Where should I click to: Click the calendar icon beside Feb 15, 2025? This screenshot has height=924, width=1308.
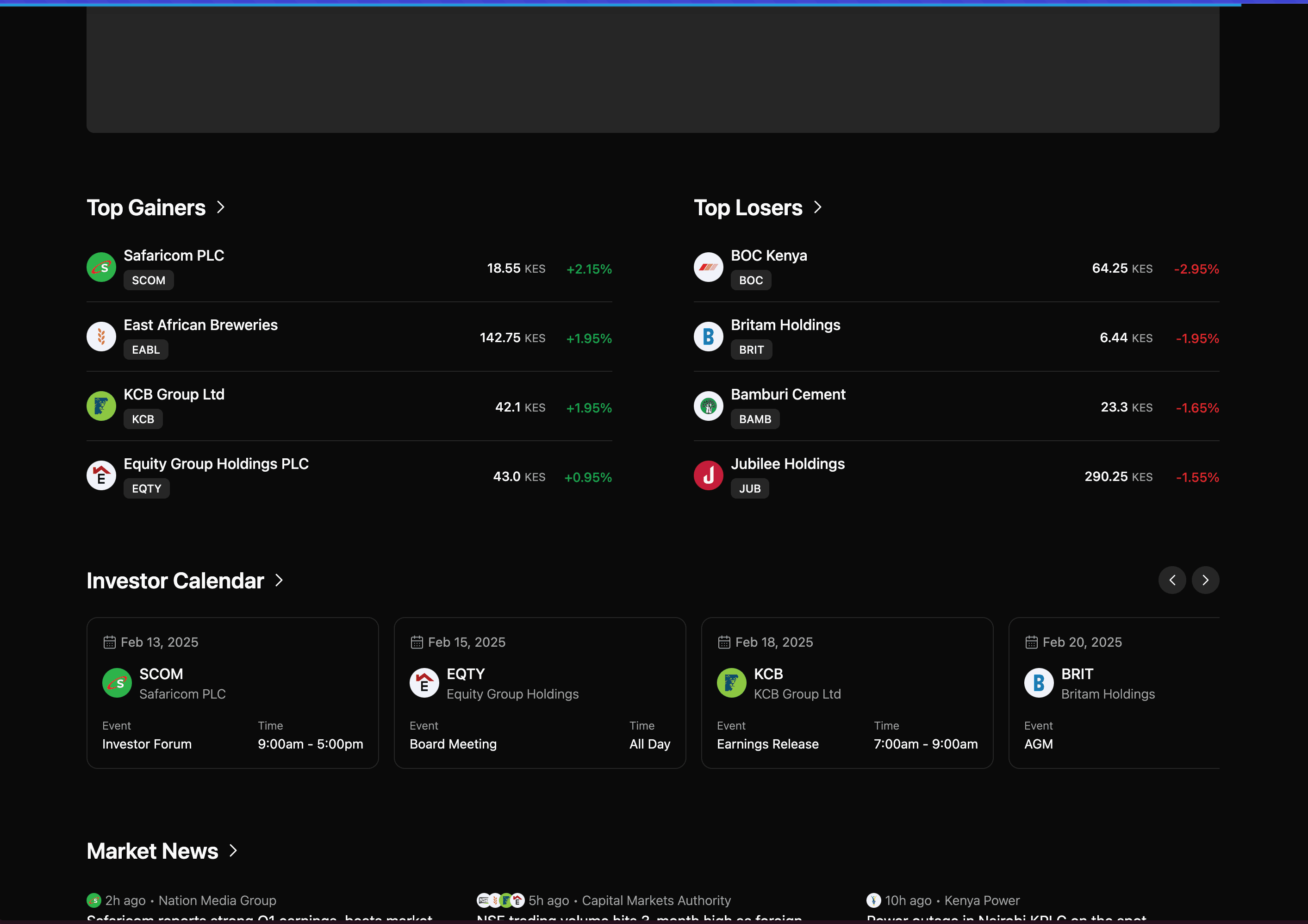coord(417,643)
